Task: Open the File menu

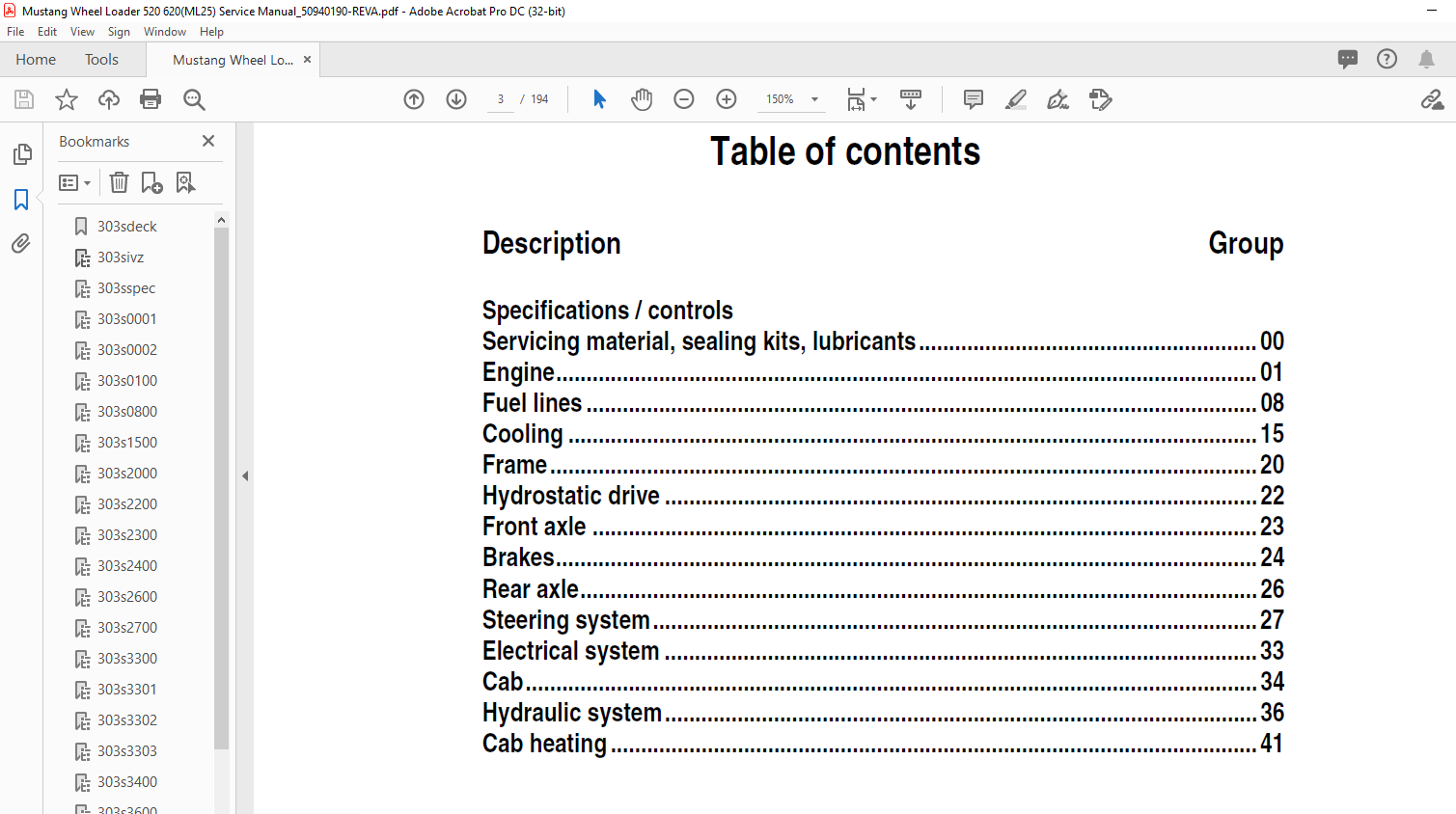Action: click(15, 32)
